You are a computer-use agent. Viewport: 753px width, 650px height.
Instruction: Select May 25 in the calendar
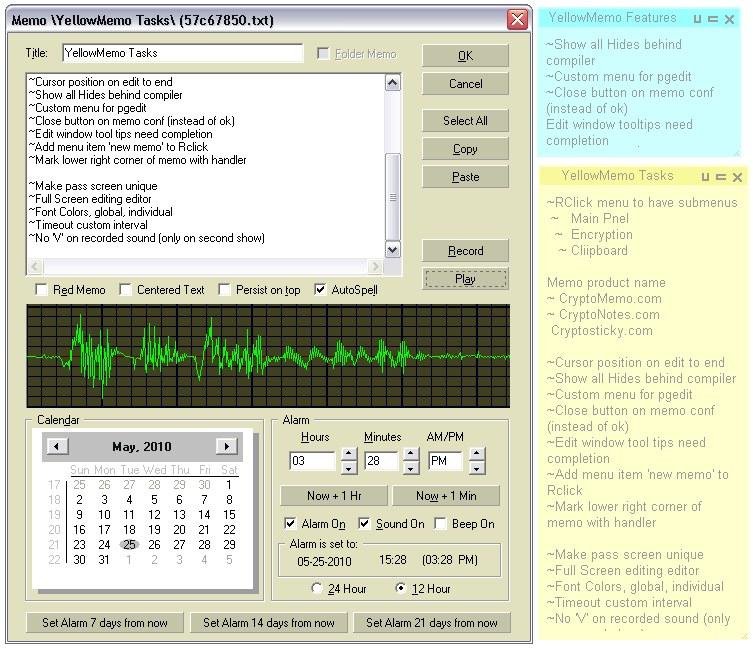click(129, 544)
